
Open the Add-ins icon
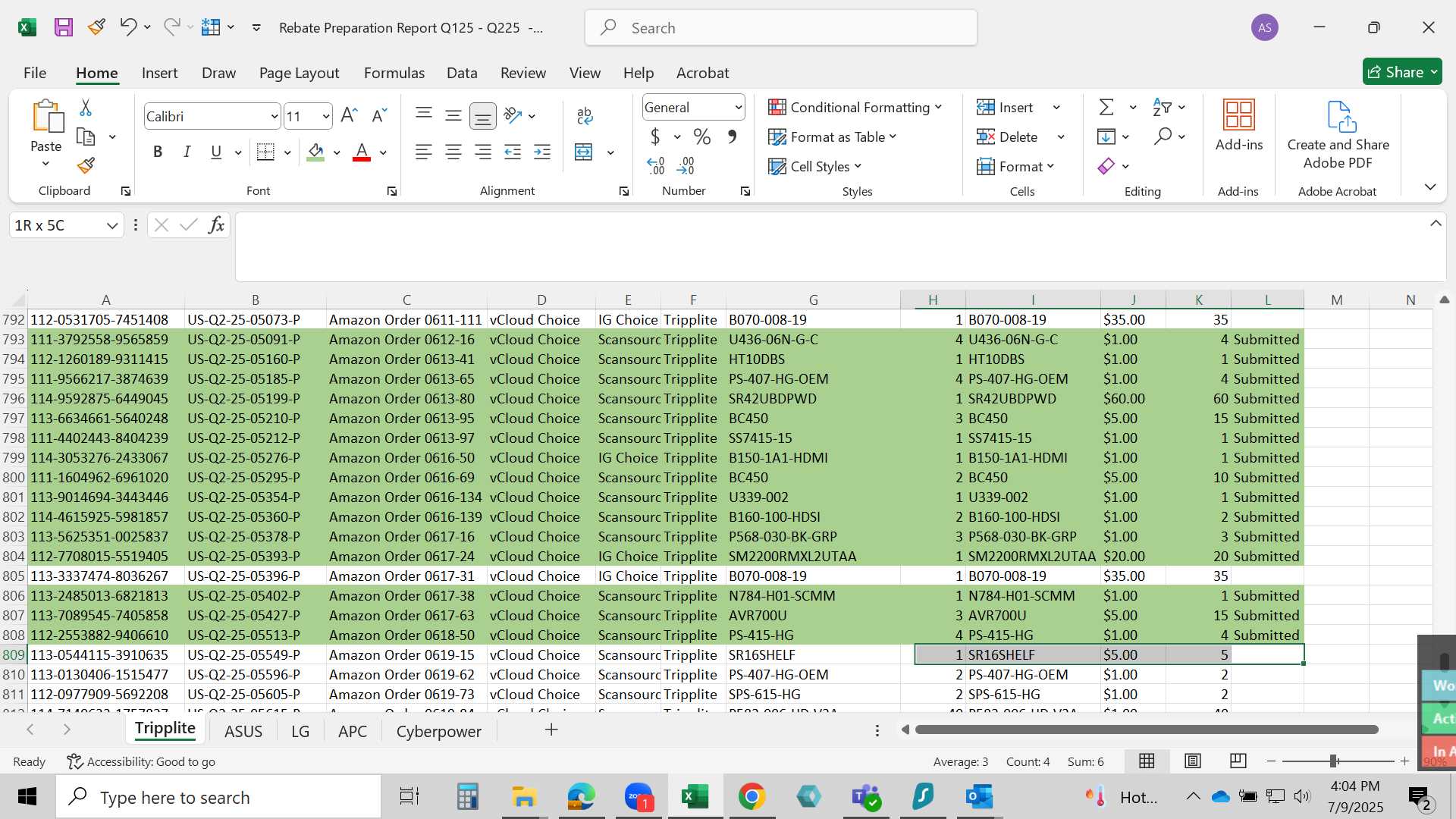[1239, 125]
